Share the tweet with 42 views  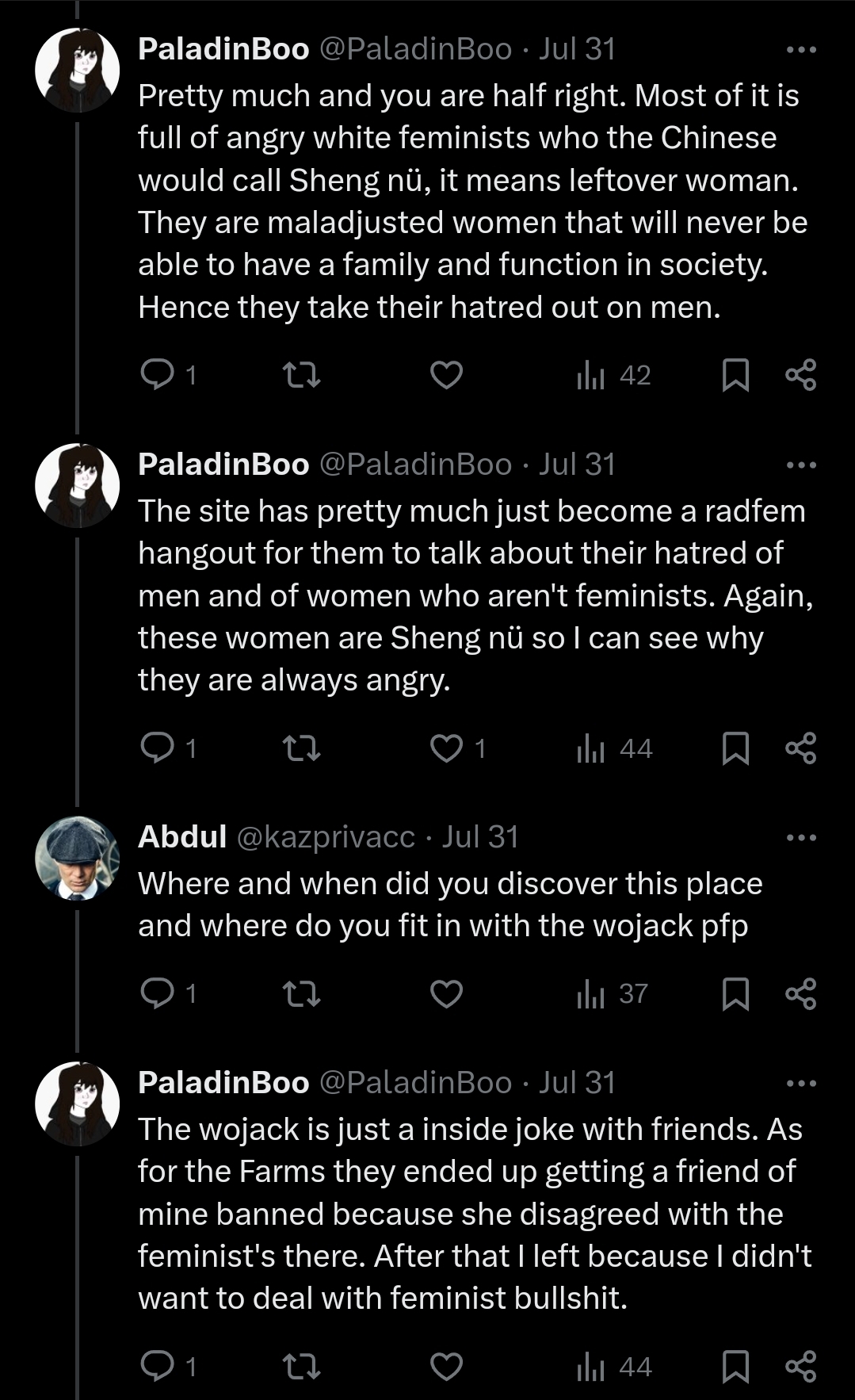800,374
